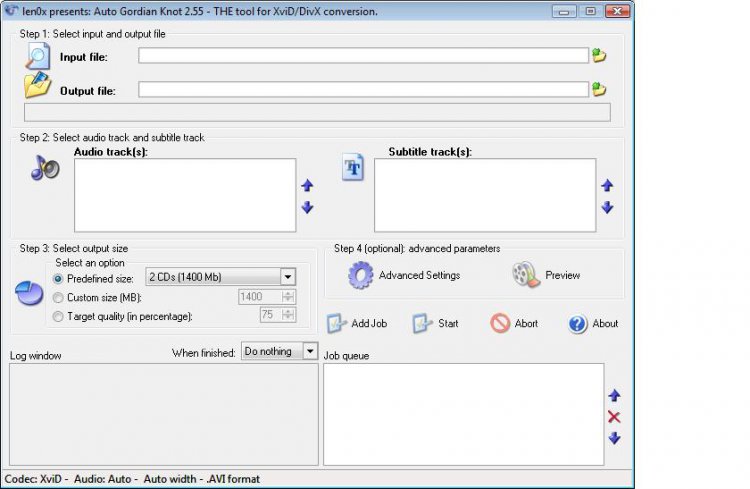
Task: Move queued job down with arrow
Action: 614,438
